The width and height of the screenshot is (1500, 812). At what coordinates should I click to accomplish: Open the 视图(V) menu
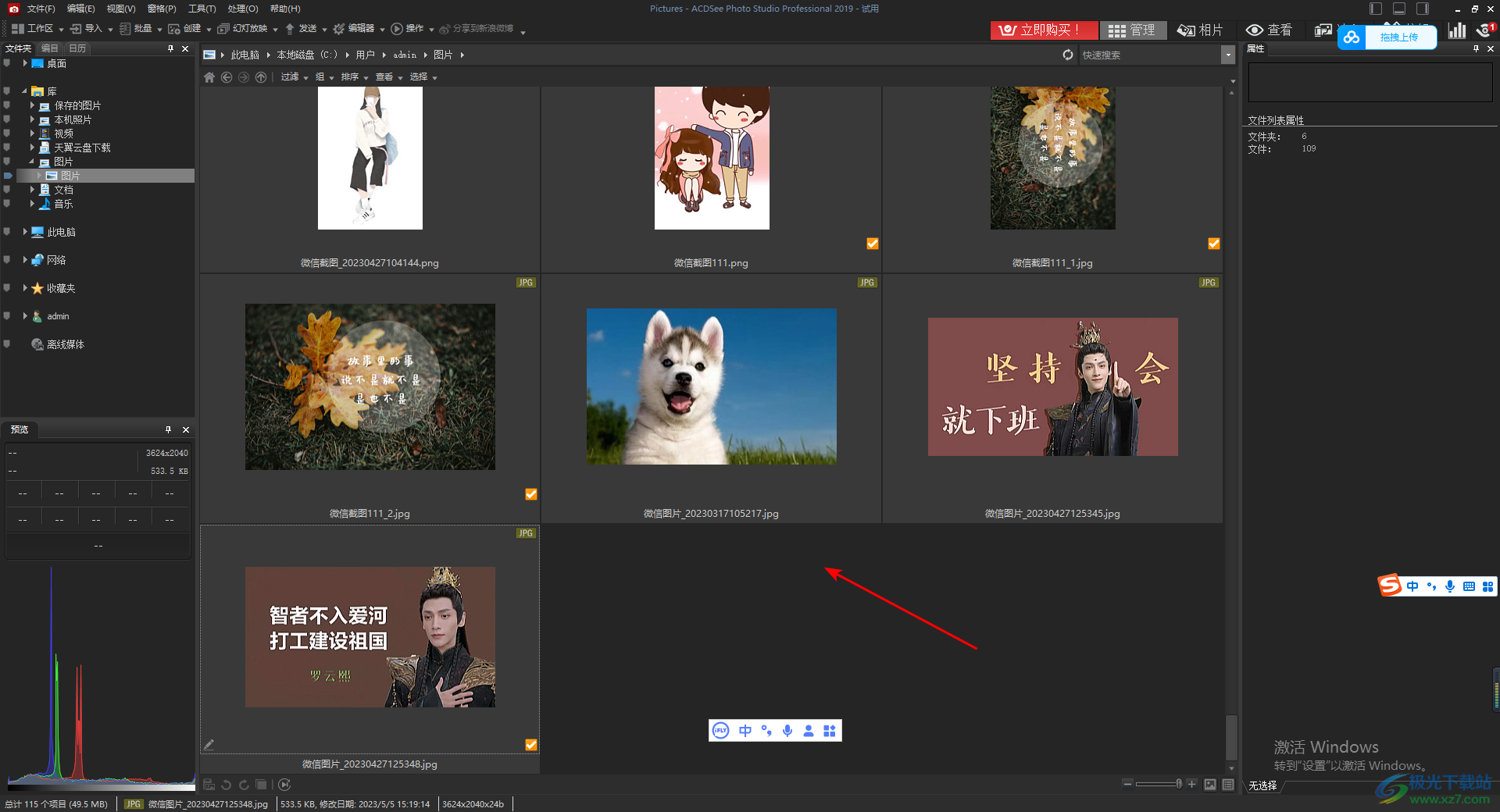(121, 9)
